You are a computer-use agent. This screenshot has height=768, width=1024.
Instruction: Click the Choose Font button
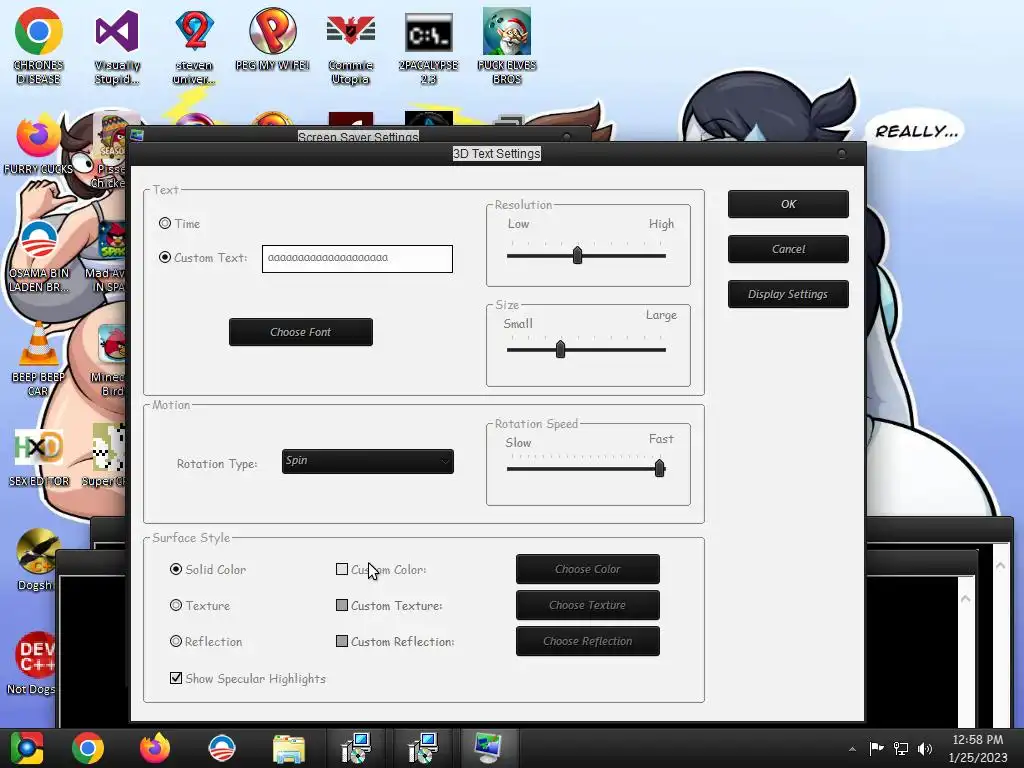pos(300,332)
